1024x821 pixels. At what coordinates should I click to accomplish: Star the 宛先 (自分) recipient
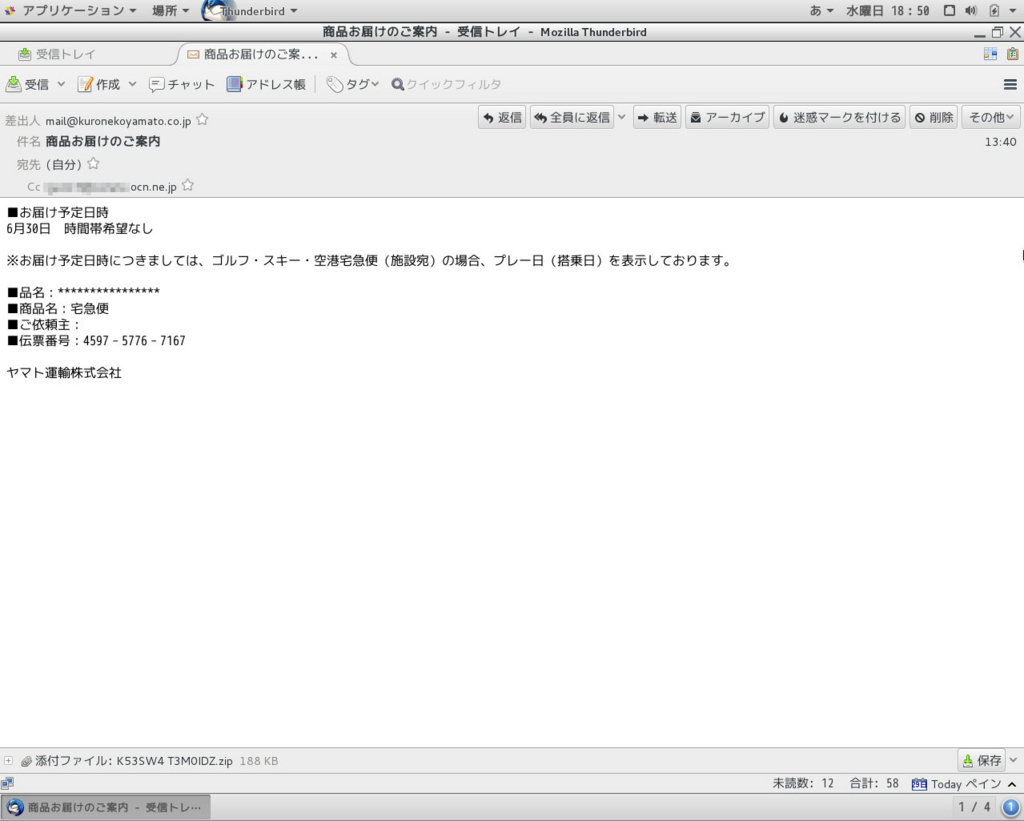(x=93, y=163)
